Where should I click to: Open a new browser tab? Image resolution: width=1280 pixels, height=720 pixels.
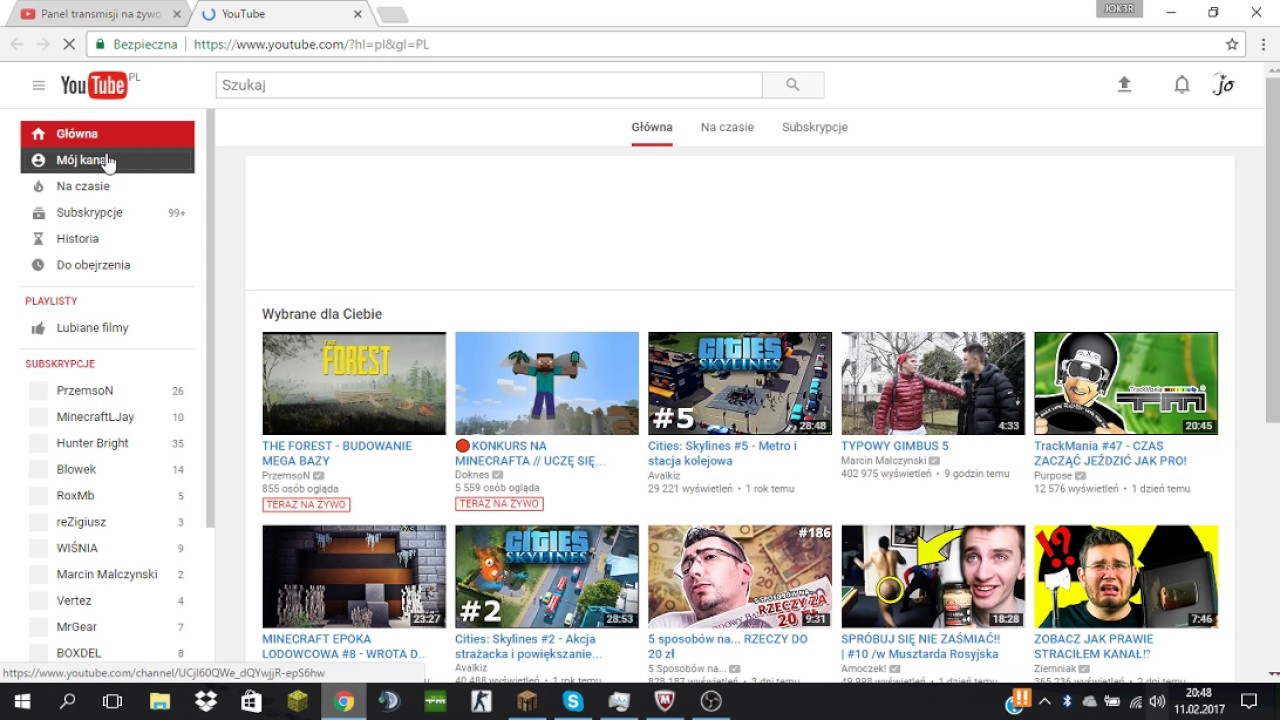click(392, 14)
